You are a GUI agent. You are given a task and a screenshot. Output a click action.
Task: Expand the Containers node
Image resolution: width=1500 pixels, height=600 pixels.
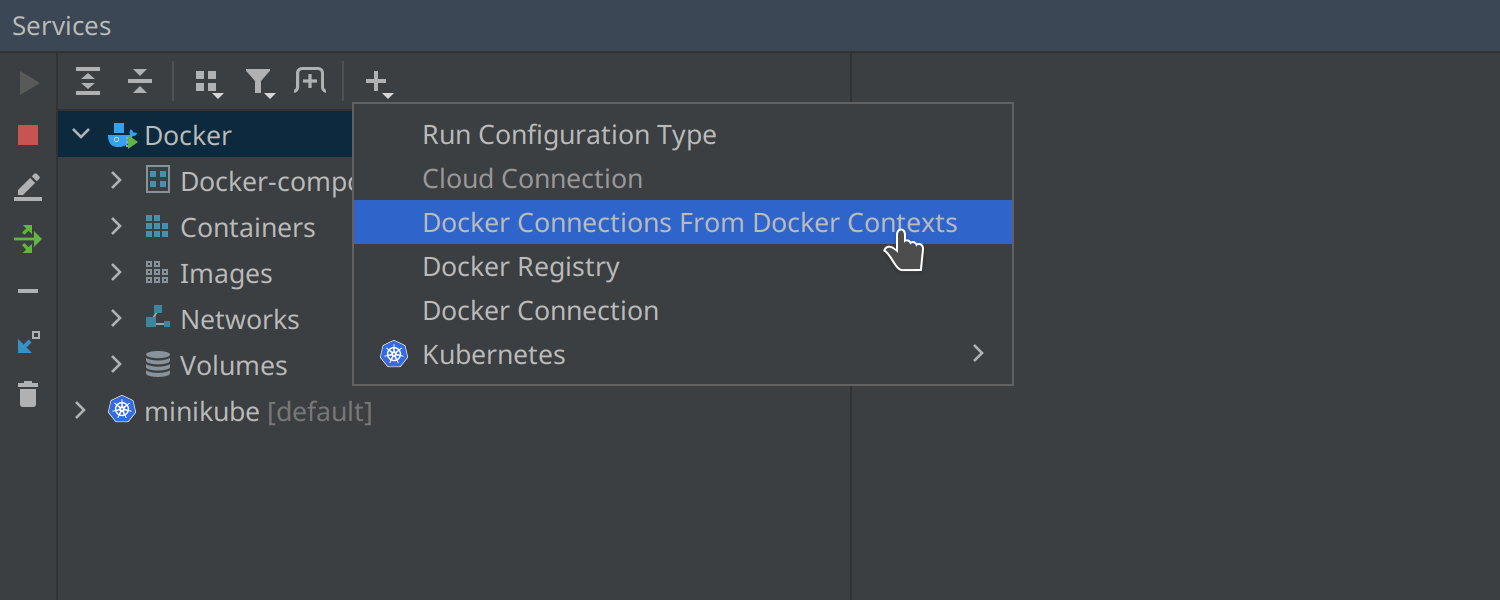116,227
